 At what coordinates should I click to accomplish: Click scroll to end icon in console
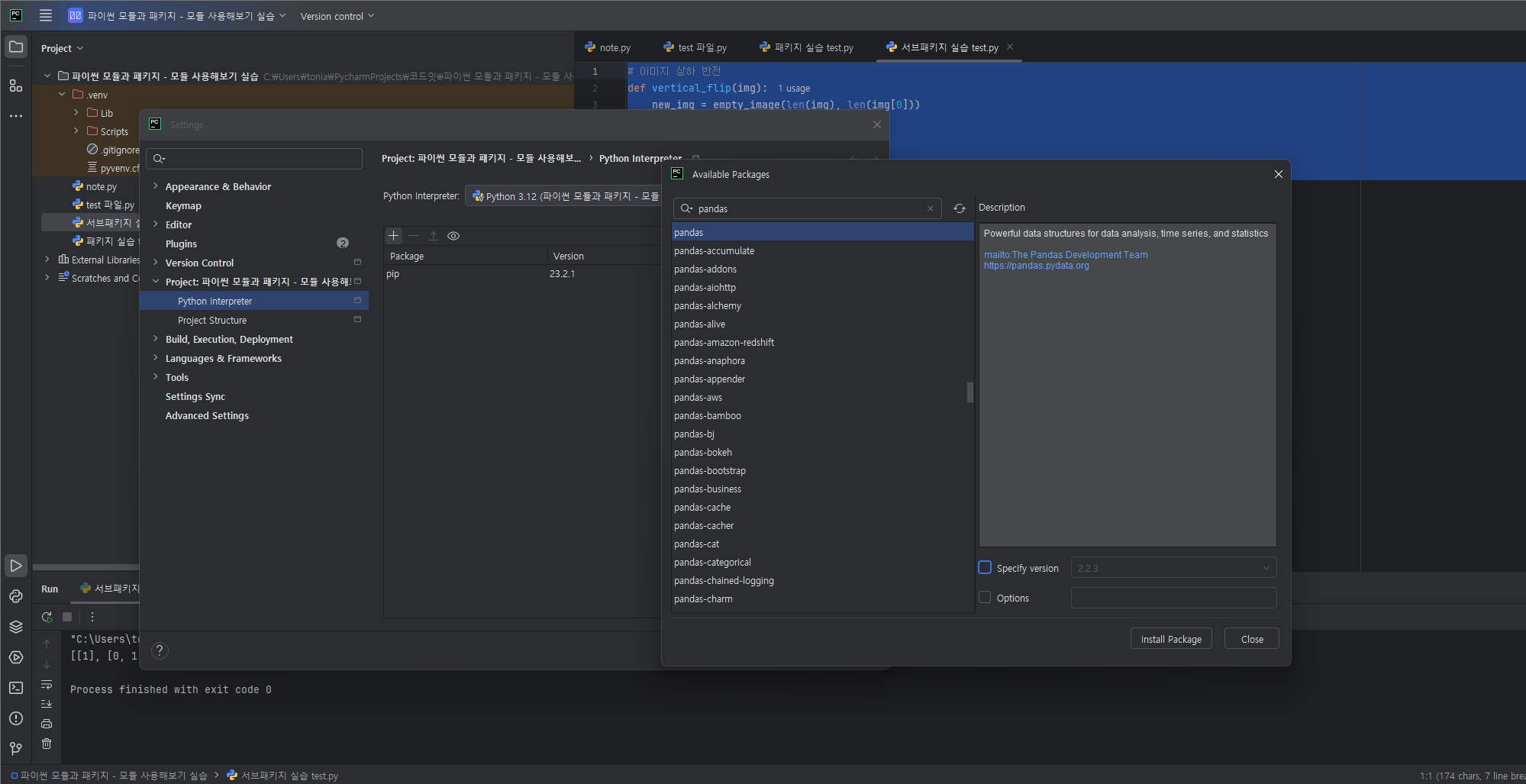point(47,704)
